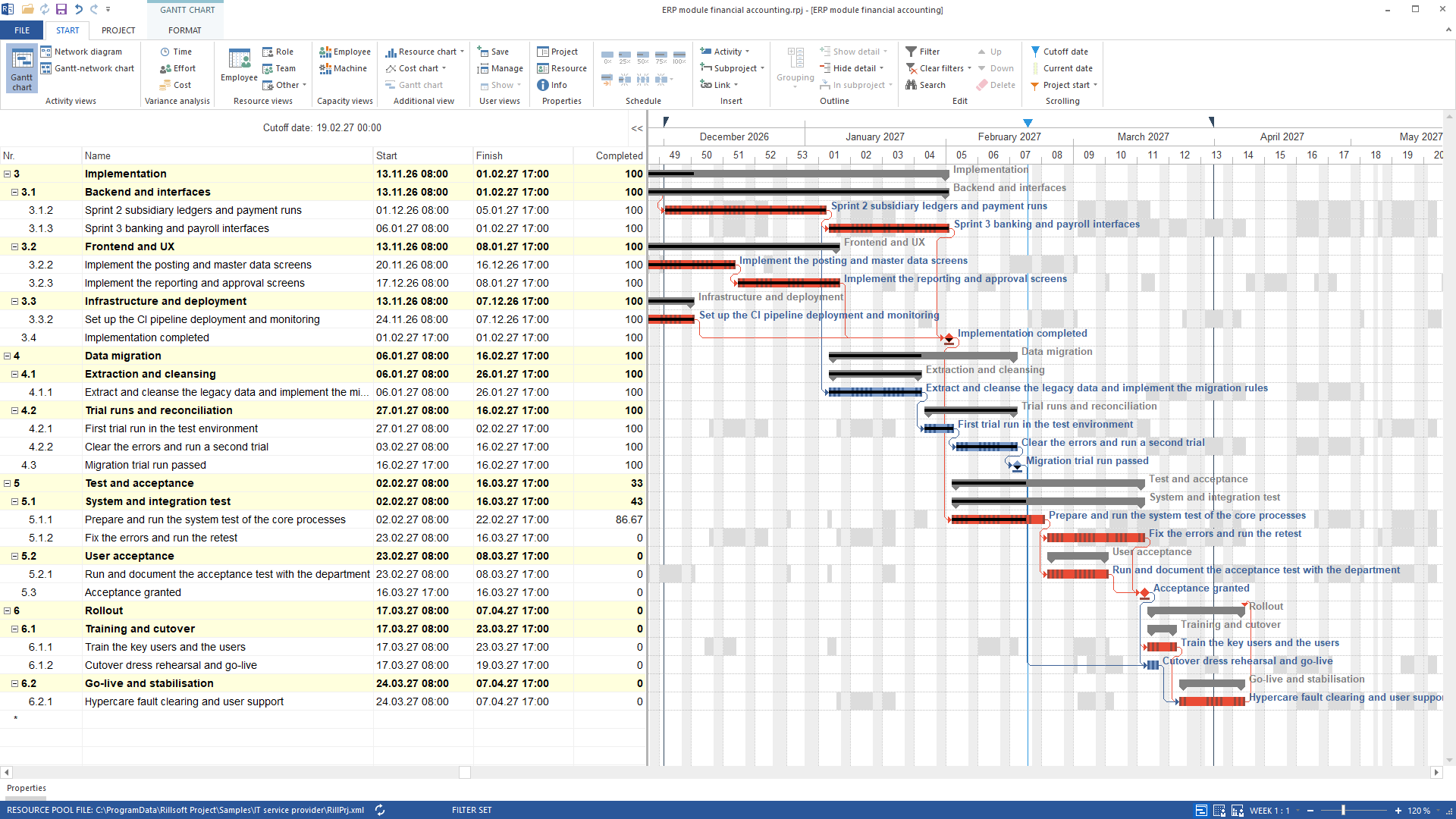
Task: Open the FILE menu tab
Action: [x=22, y=30]
